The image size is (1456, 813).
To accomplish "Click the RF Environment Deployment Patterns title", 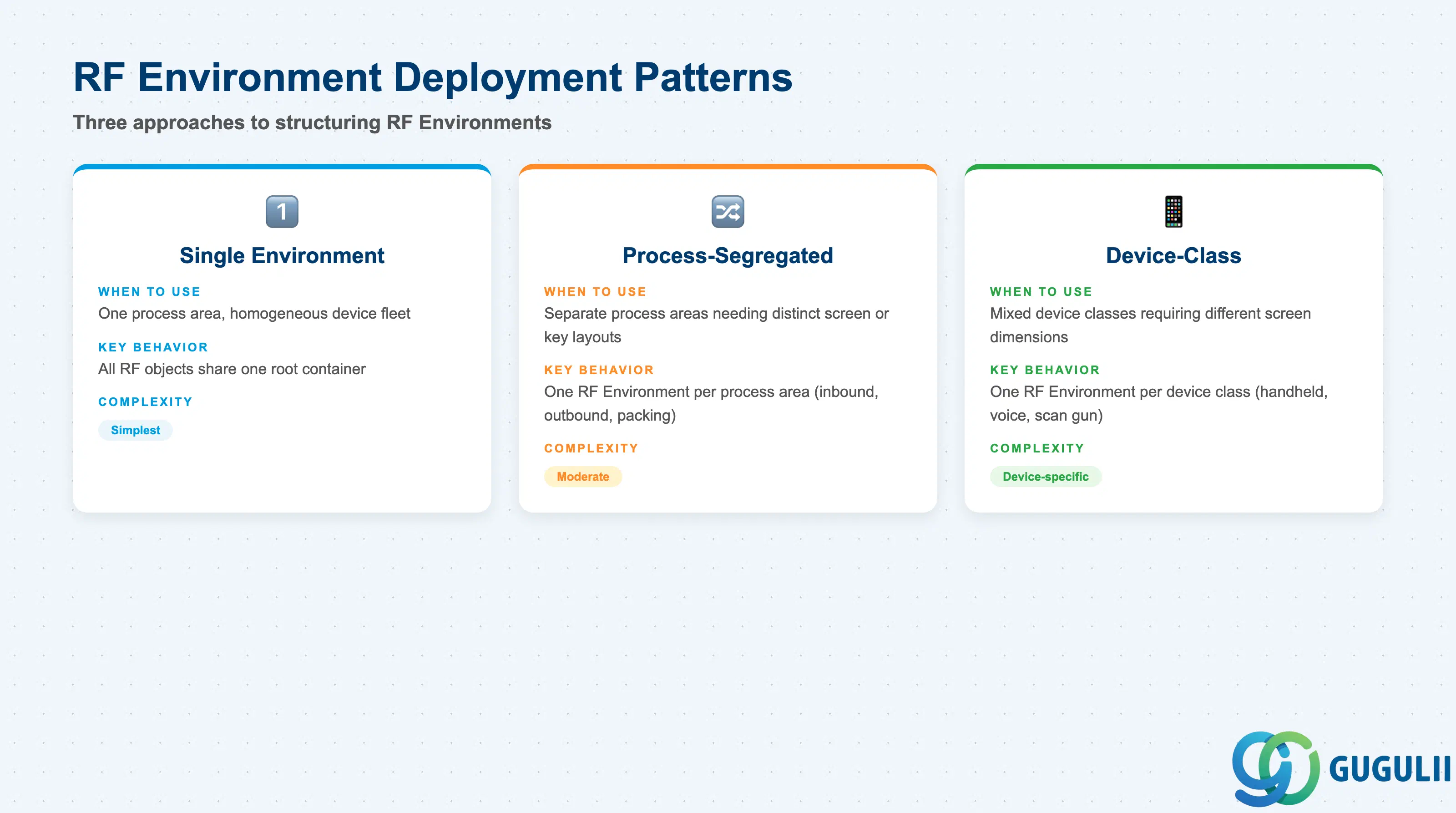I will coord(432,77).
